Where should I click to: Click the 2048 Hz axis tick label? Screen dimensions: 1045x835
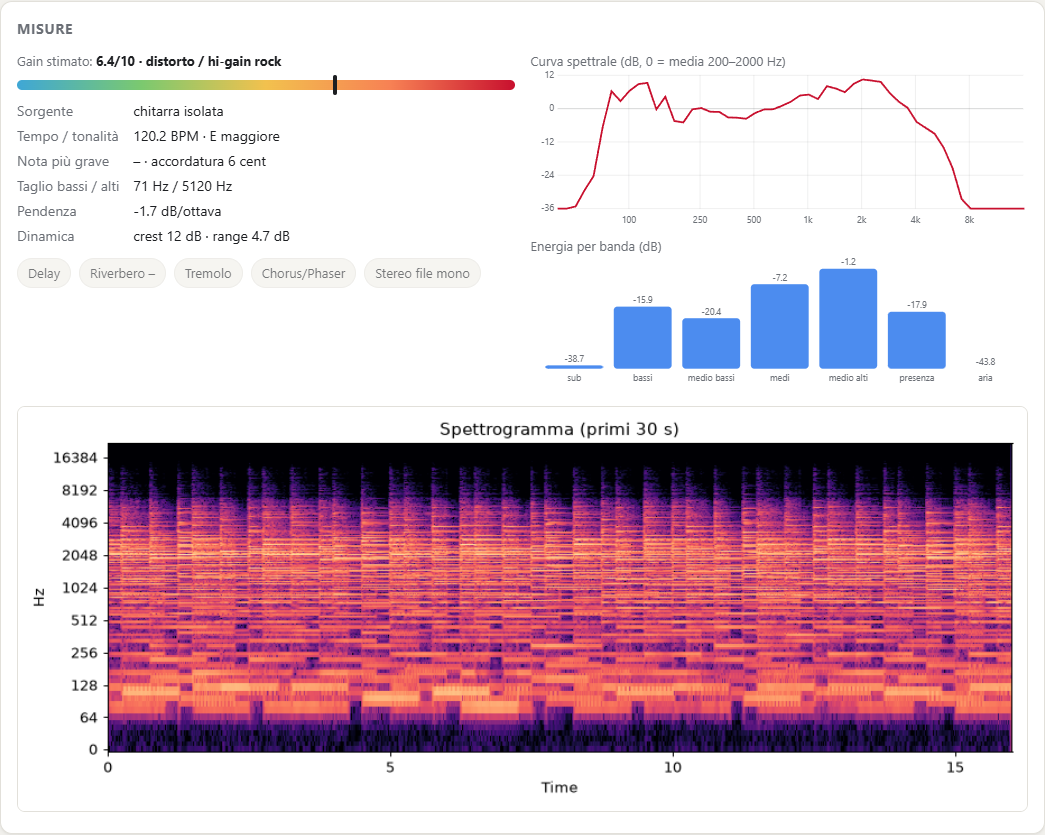click(79, 555)
